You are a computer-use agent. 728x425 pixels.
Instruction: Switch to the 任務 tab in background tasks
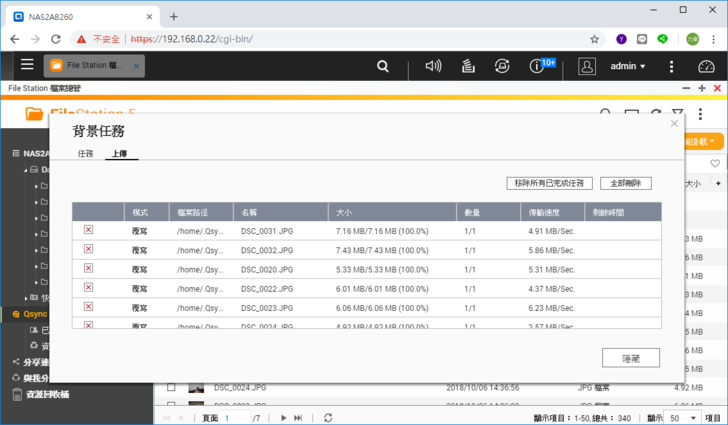[85, 154]
